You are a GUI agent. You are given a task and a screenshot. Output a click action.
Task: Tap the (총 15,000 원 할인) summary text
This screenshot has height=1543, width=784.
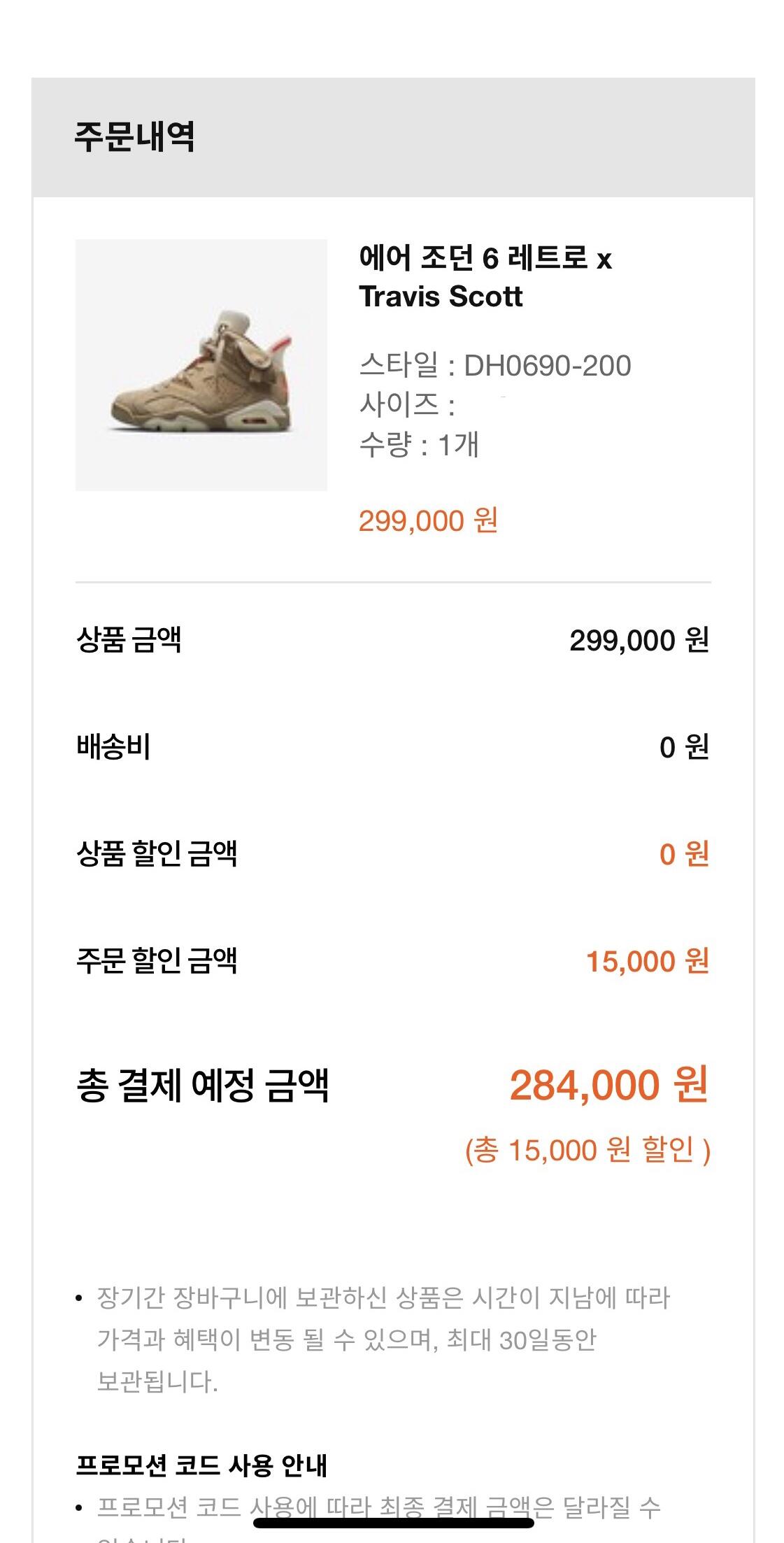click(x=587, y=1150)
